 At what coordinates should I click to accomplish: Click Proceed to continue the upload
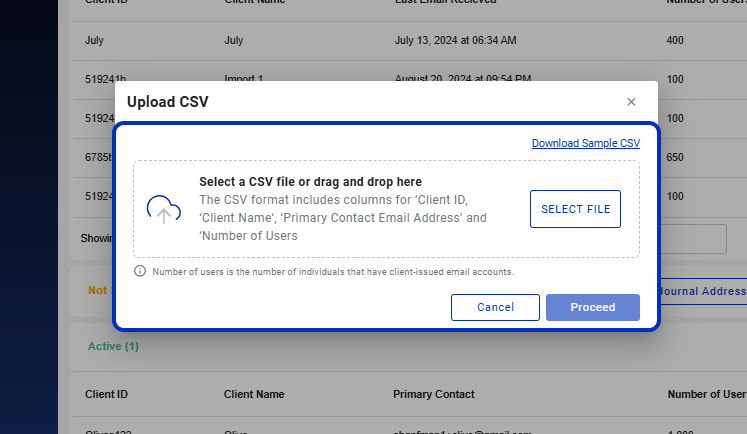[x=593, y=307]
